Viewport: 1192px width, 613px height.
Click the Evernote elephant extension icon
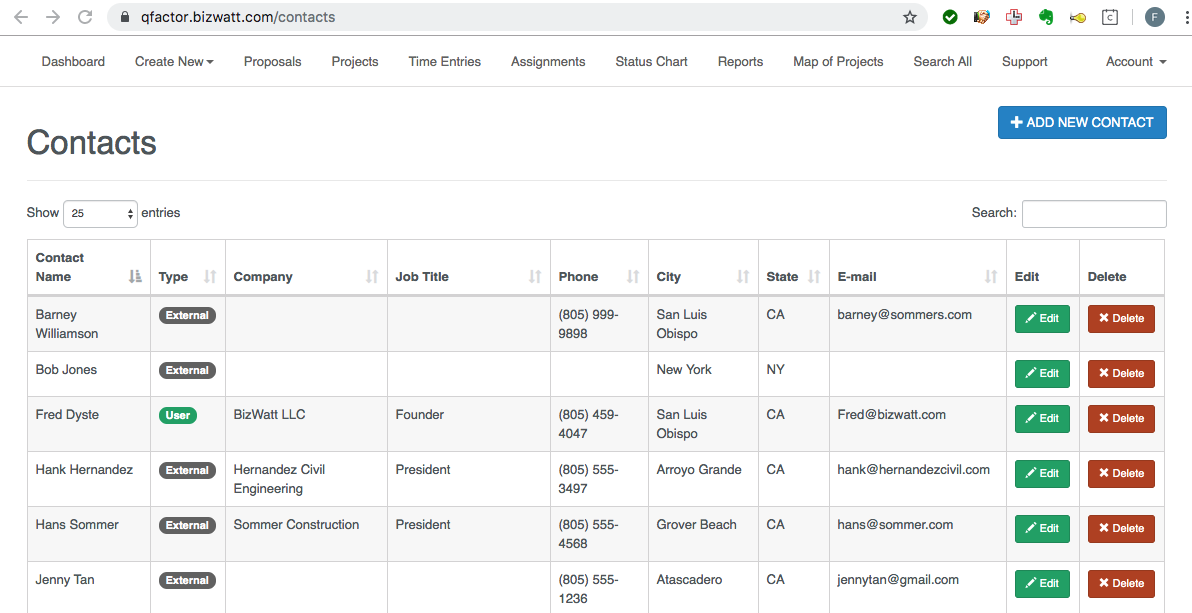[x=1046, y=17]
